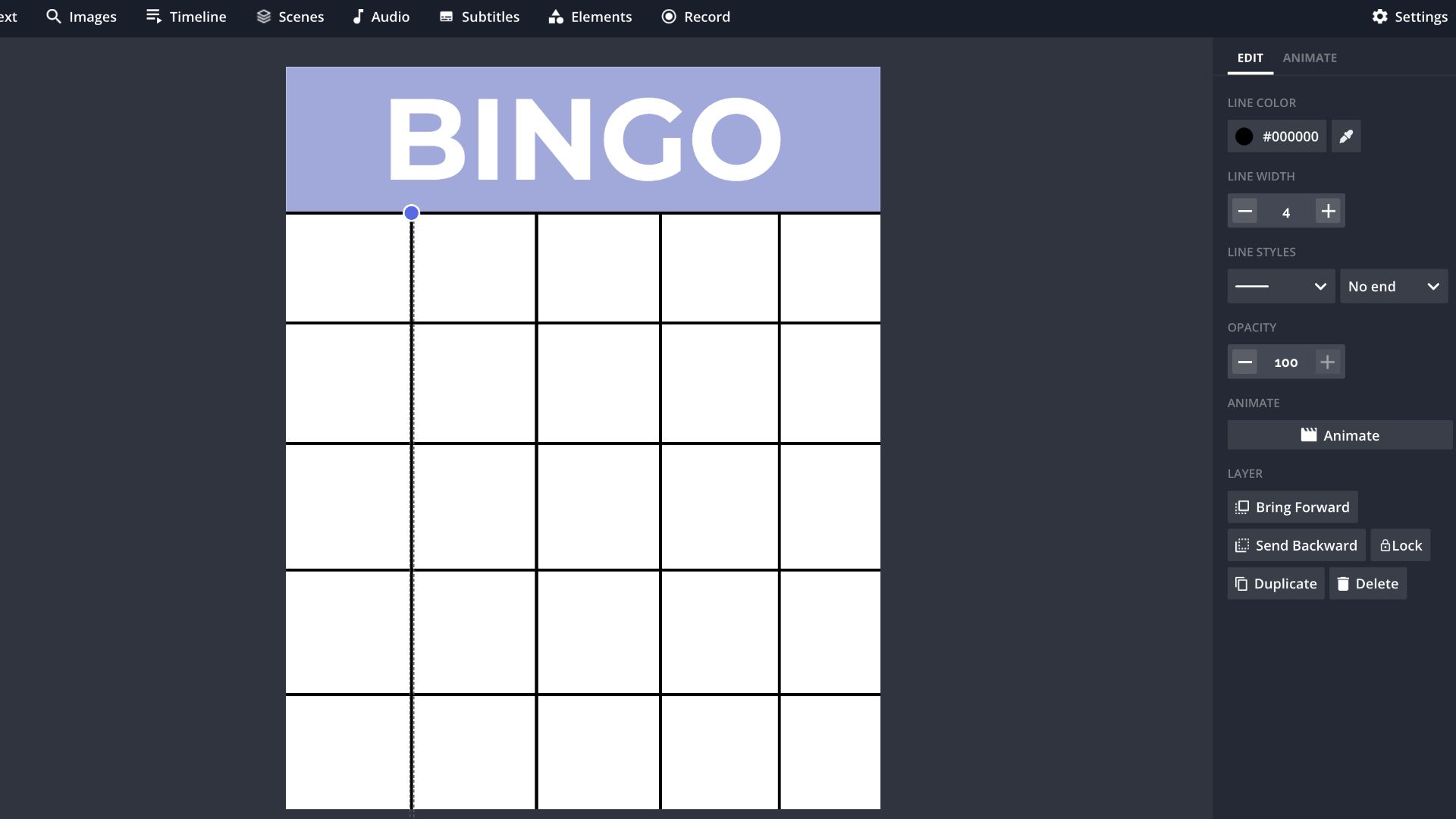Click the eyedropper color picker icon
The width and height of the screenshot is (1456, 819).
coord(1345,136)
